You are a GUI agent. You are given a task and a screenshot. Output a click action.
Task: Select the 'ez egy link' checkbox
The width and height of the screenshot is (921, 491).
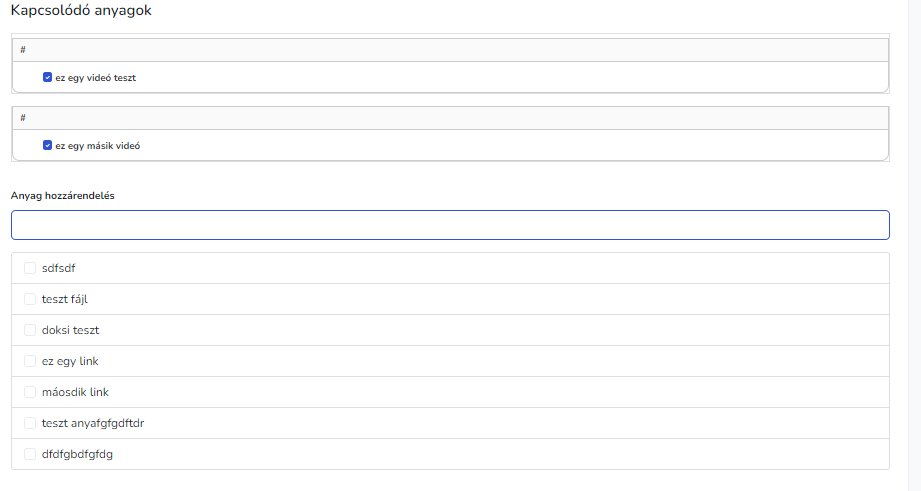pyautogui.click(x=30, y=361)
